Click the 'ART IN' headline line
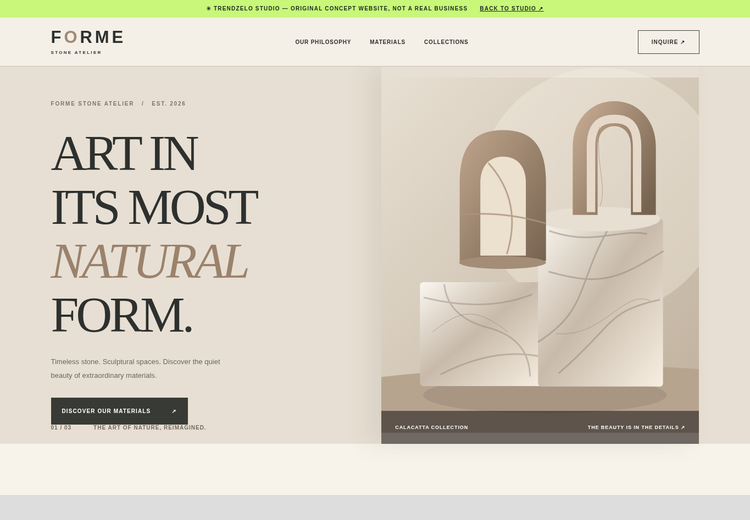750x520 pixels. [124, 153]
